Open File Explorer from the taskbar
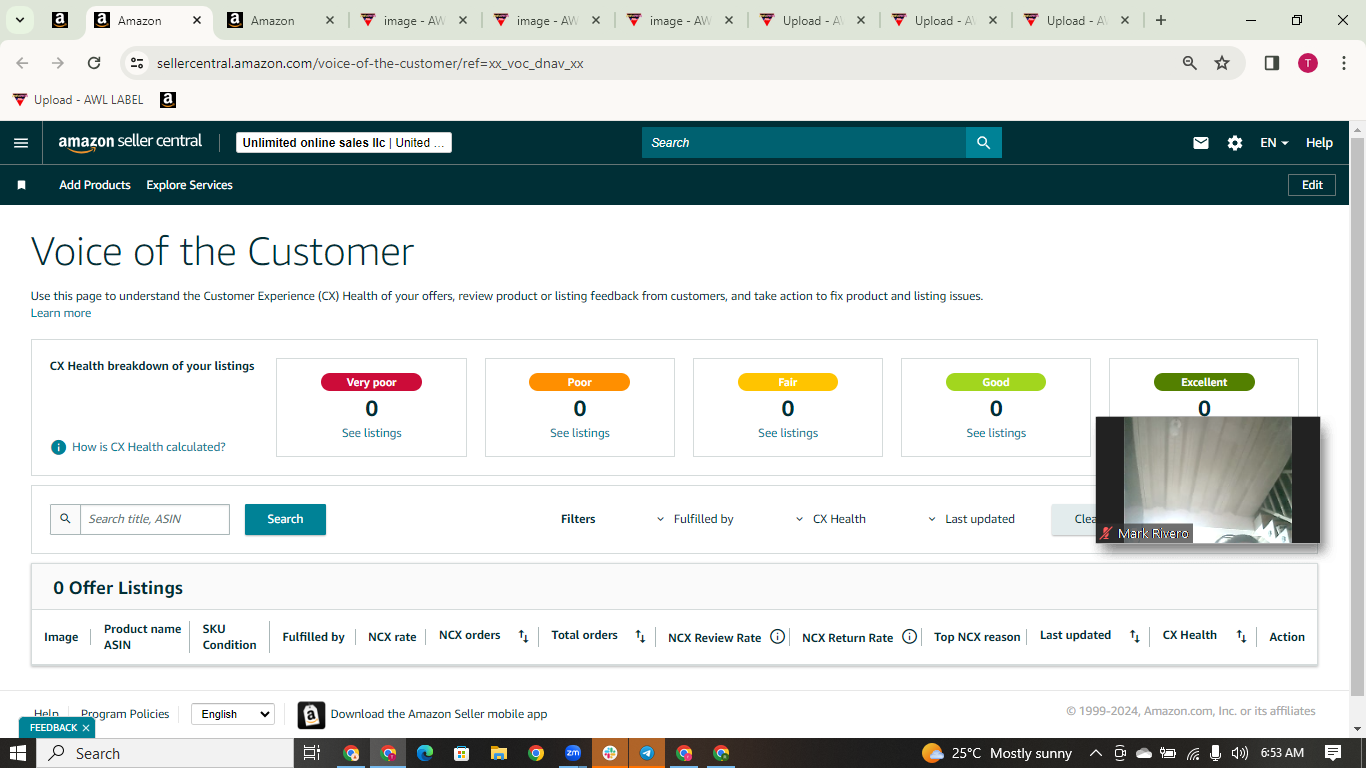The image size is (1366, 768). [x=499, y=753]
